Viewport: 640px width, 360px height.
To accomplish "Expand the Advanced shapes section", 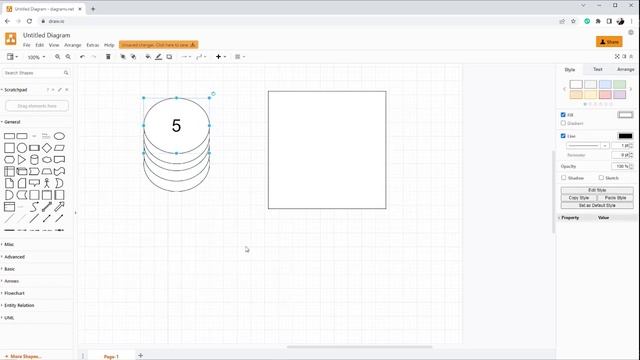I will click(14, 257).
